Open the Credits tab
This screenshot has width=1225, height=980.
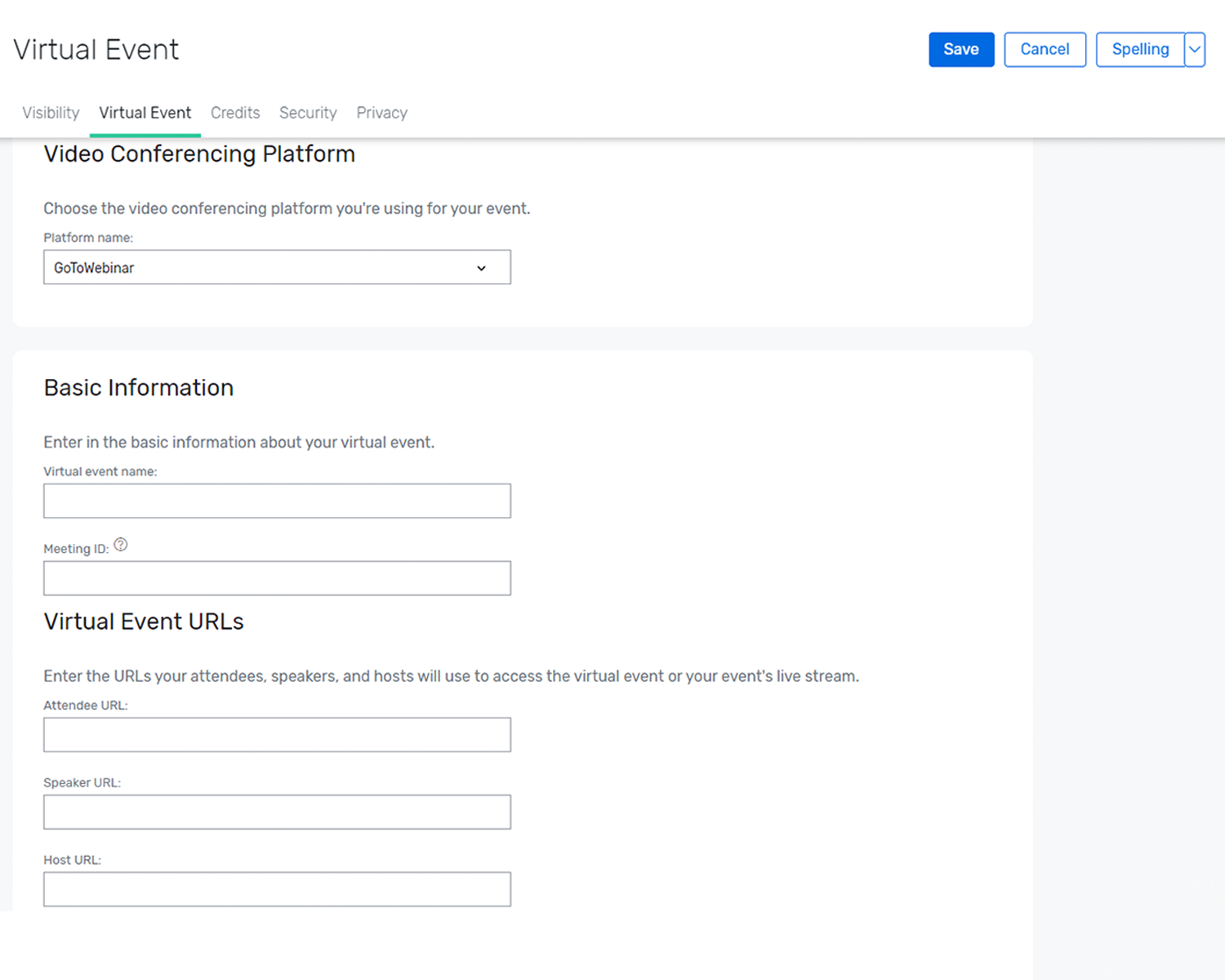pyautogui.click(x=235, y=113)
